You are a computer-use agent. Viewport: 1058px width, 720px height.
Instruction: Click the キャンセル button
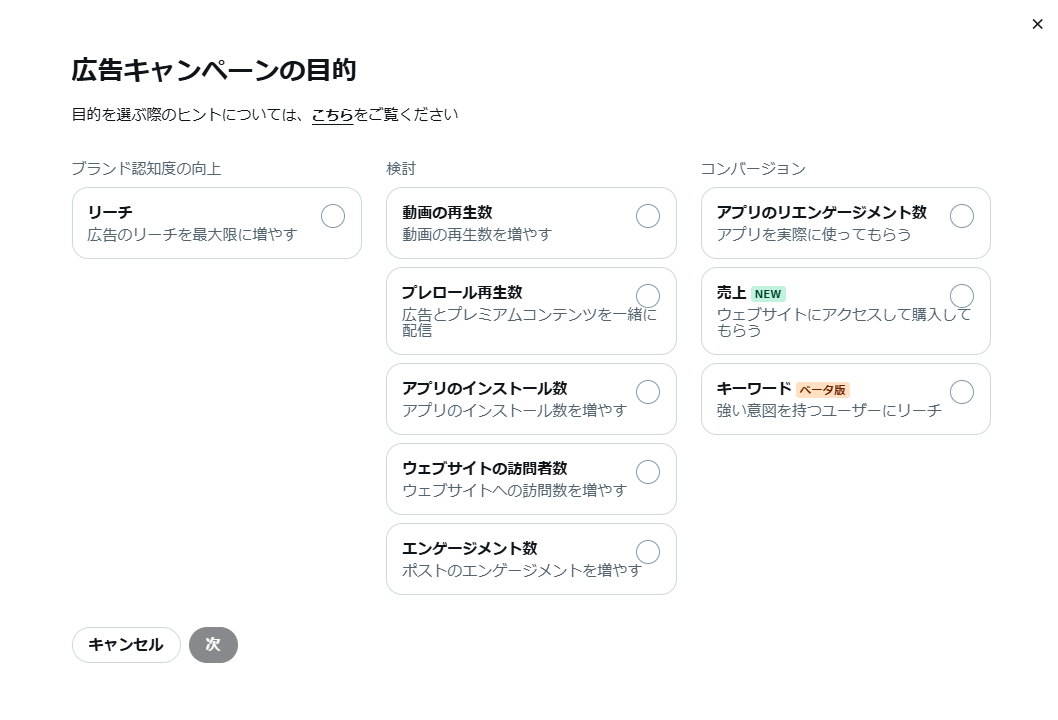tap(126, 645)
